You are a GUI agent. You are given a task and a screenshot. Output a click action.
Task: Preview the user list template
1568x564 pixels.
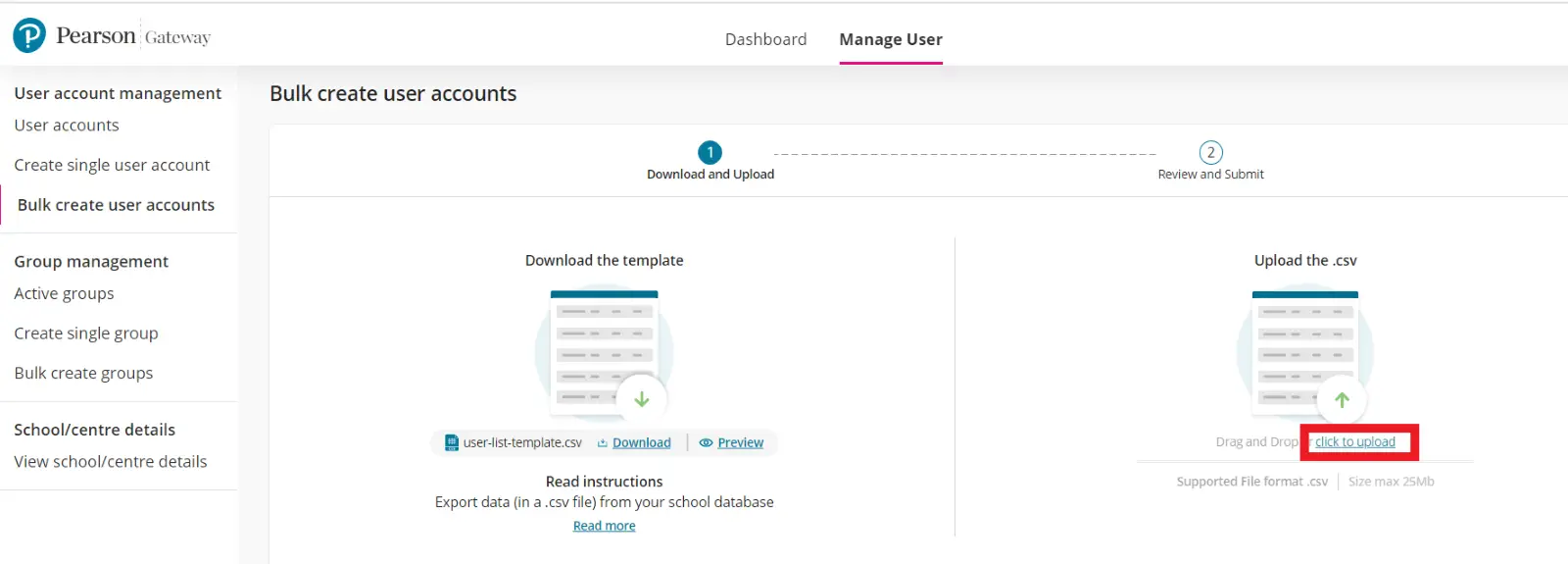(x=740, y=443)
